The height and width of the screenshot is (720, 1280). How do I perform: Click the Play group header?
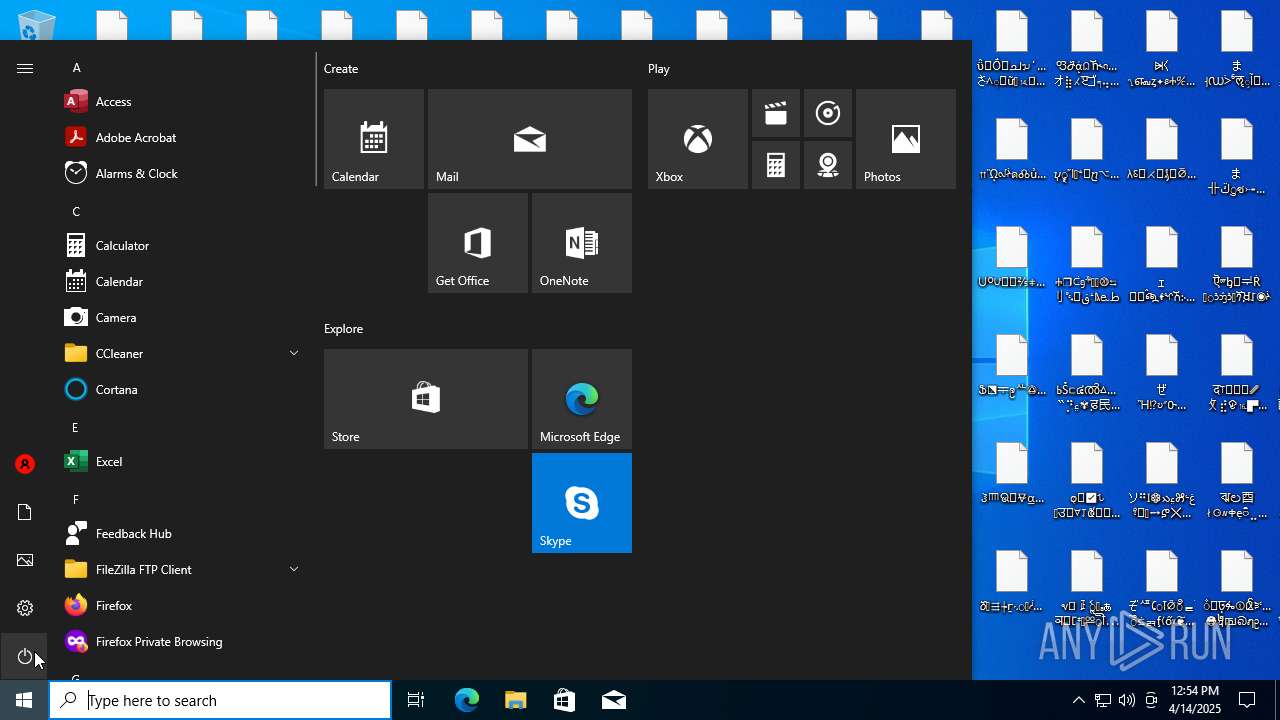659,68
